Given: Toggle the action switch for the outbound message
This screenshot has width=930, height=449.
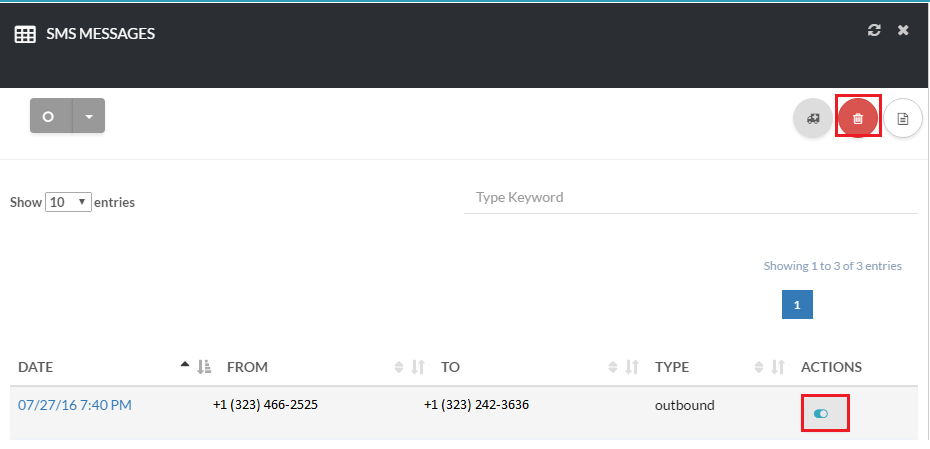Looking at the screenshot, I should pyautogui.click(x=821, y=413).
